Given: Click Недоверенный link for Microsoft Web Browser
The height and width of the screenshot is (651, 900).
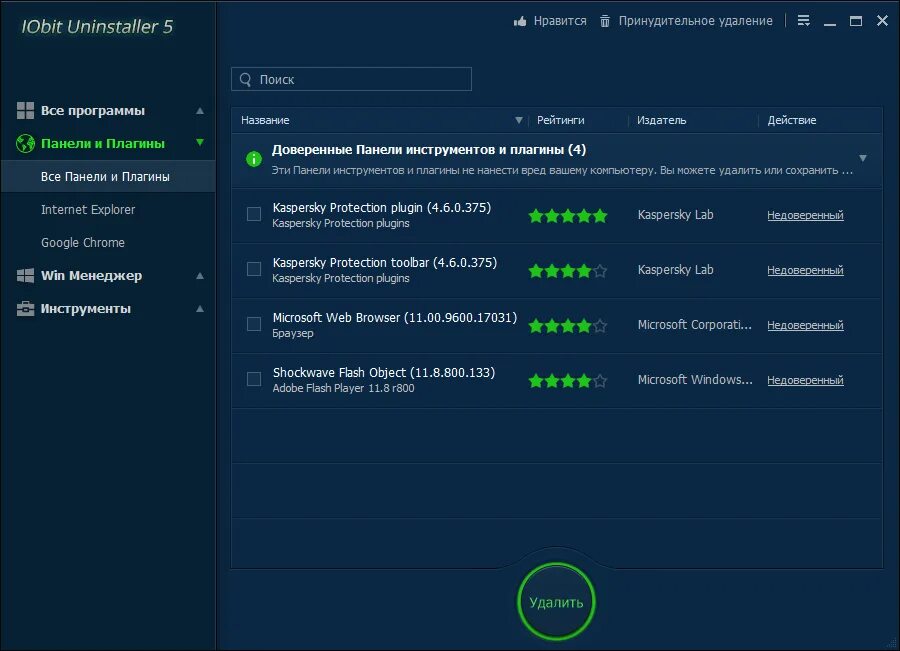Looking at the screenshot, I should [805, 325].
